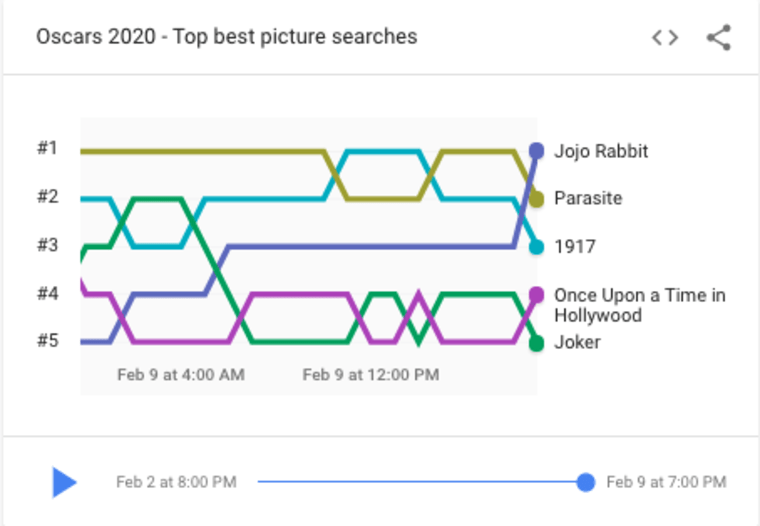
Task: Click the embed code icon
Action: click(665, 37)
